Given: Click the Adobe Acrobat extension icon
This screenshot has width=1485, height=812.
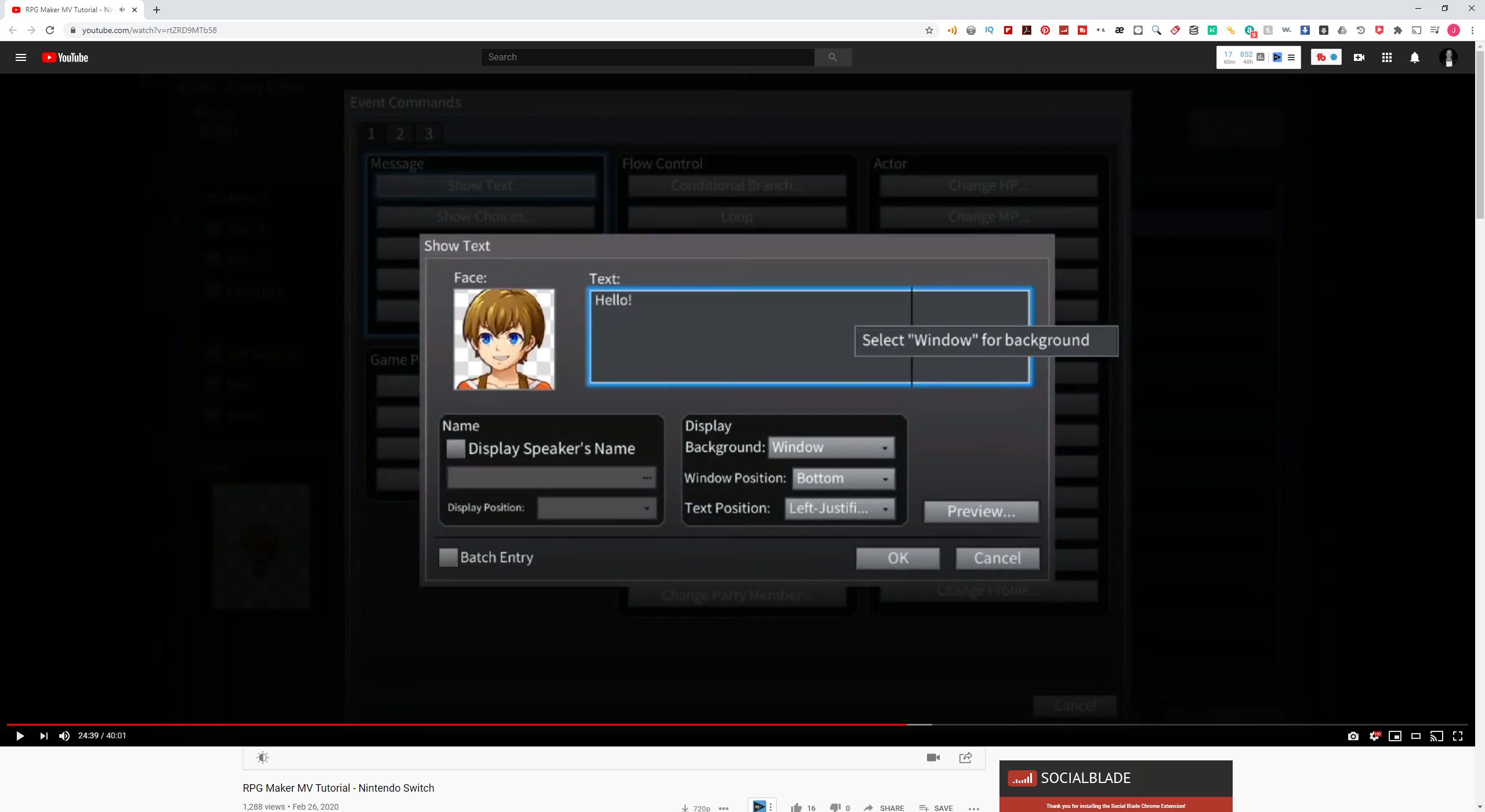Looking at the screenshot, I should tap(1027, 30).
